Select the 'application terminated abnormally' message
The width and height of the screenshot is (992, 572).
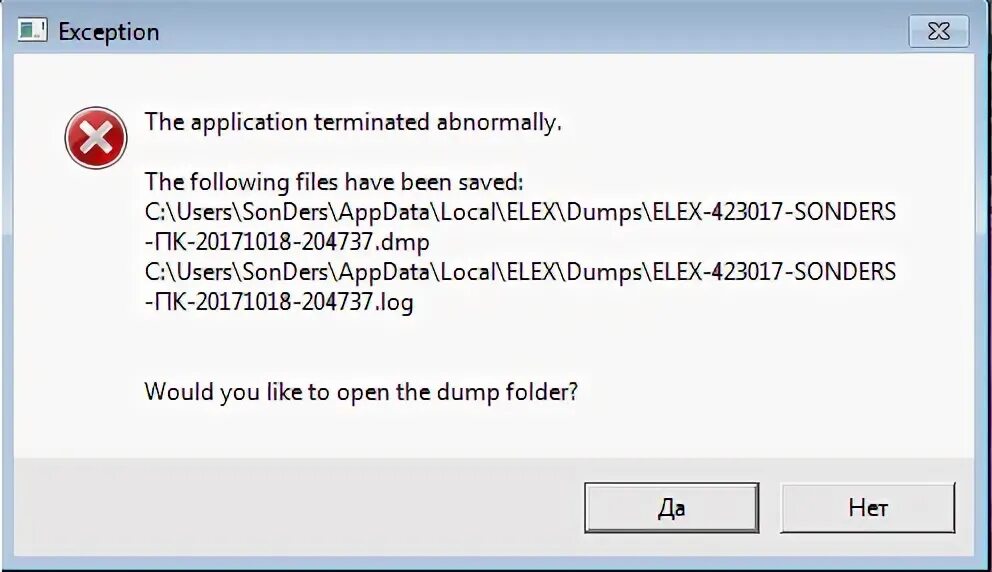(x=353, y=122)
